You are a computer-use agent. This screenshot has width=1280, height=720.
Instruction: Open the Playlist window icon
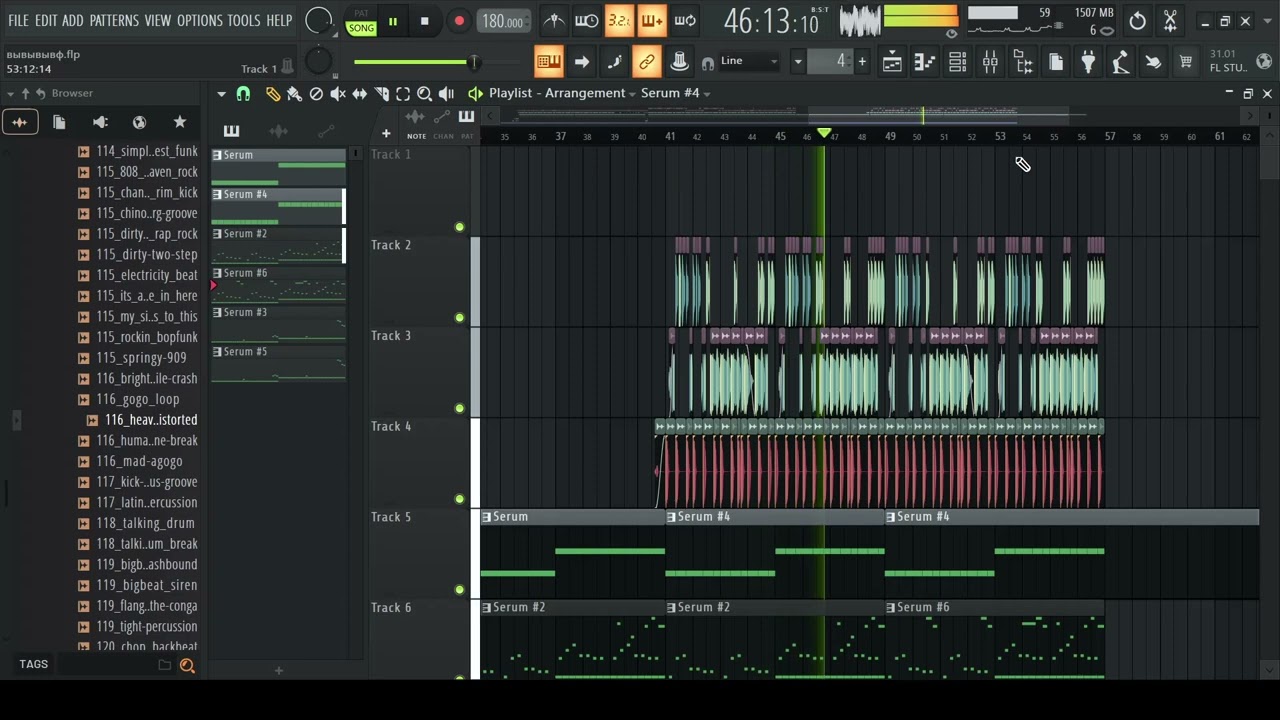892,62
